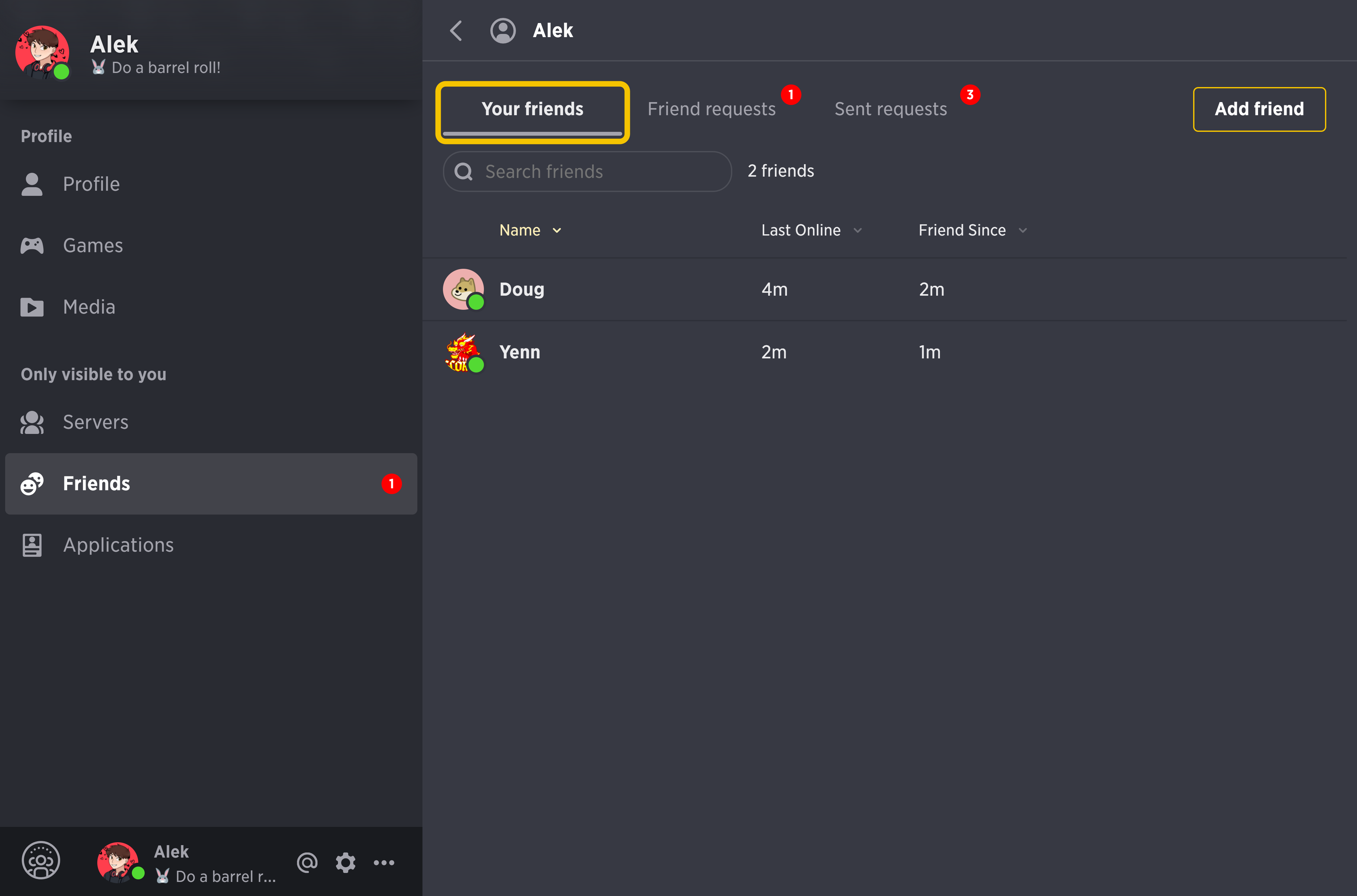Click Yenn's last online value 2m
The height and width of the screenshot is (896, 1357).
click(774, 353)
